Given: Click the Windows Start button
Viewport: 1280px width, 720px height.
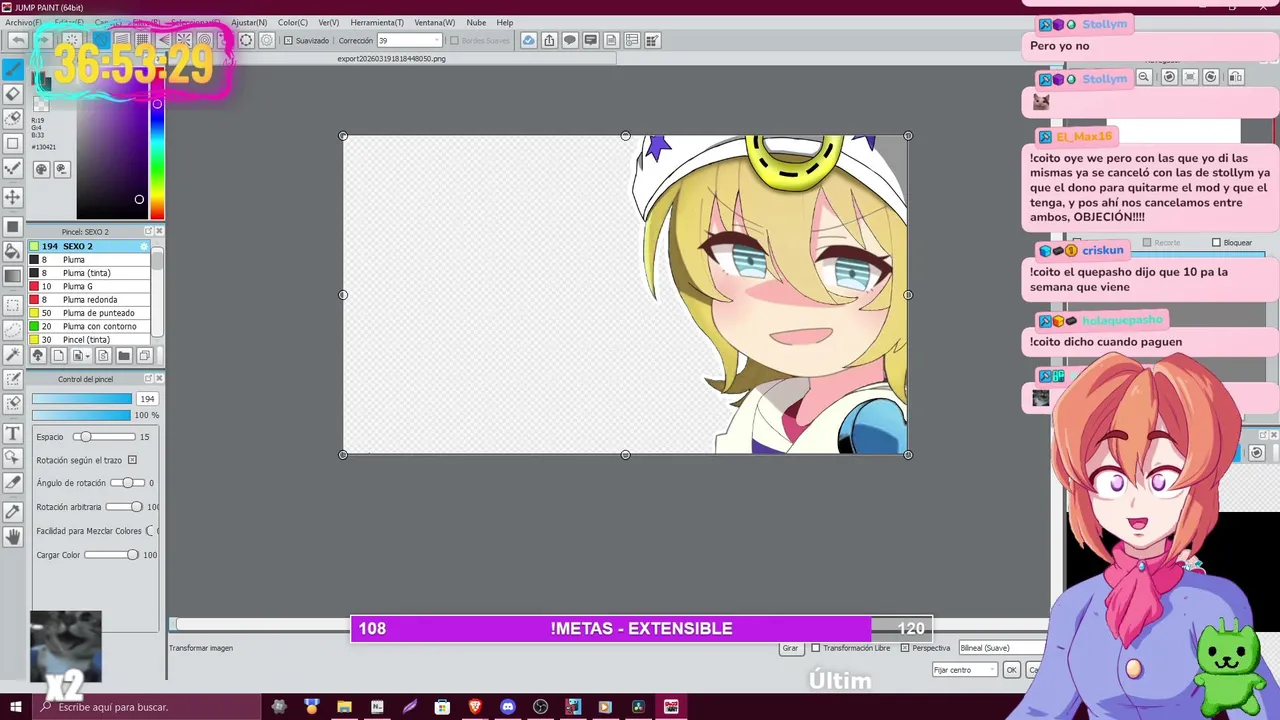Looking at the screenshot, I should pos(15,707).
